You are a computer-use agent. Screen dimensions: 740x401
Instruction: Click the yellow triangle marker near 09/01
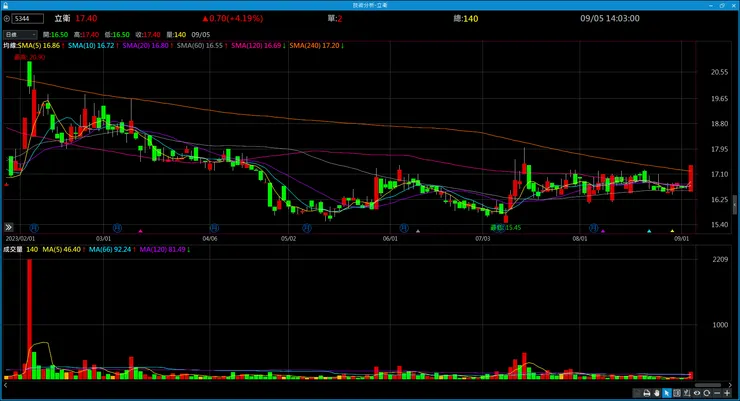673,231
